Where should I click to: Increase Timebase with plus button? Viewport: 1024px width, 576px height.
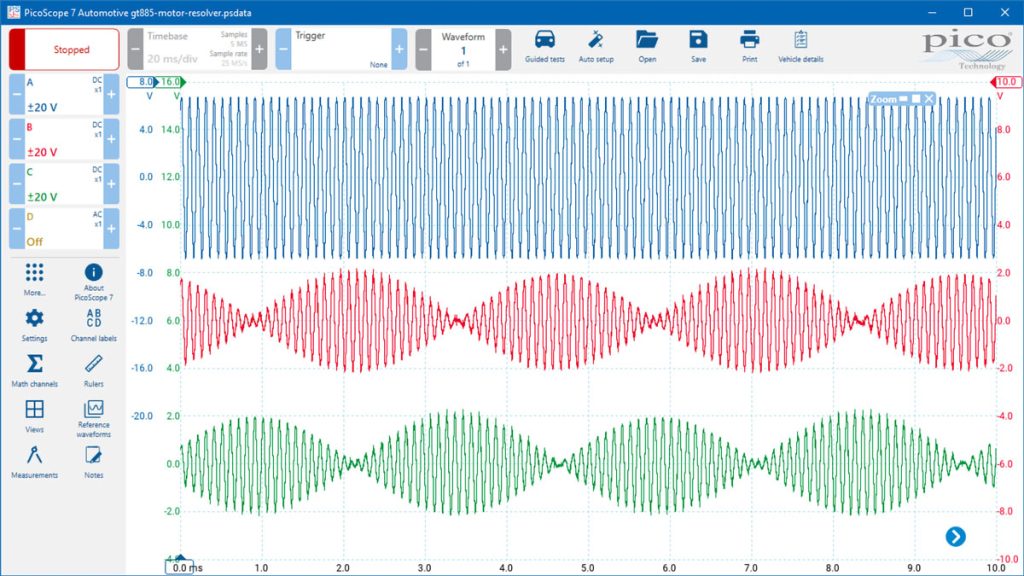point(259,50)
